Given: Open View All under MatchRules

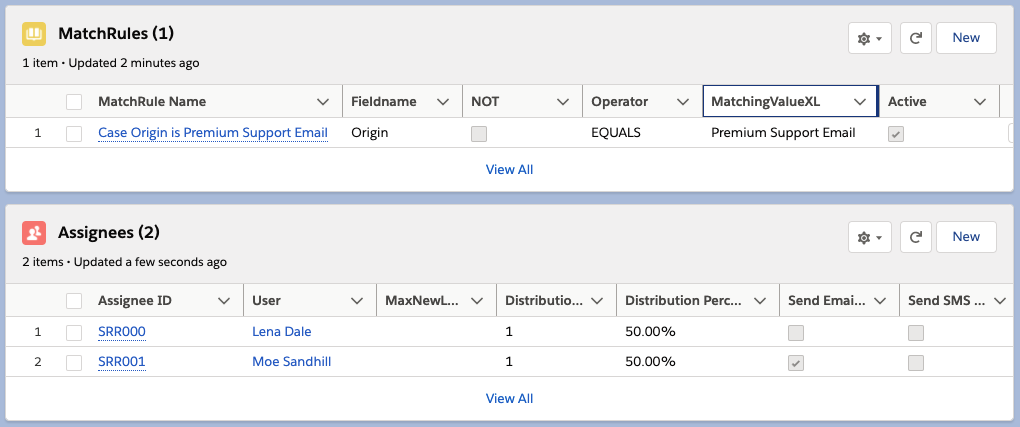Looking at the screenshot, I should coord(509,170).
